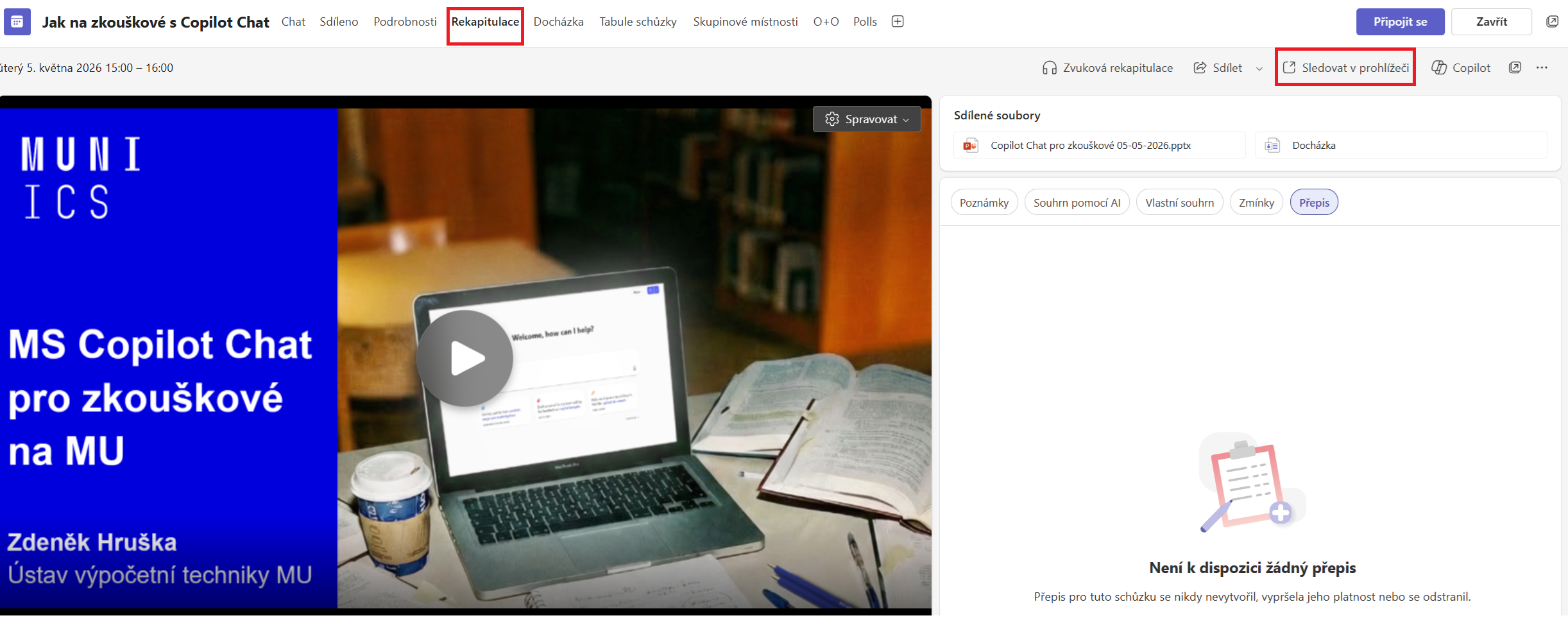The image size is (1568, 636).
Task: Open Skupinové místnosti tab
Action: click(745, 22)
